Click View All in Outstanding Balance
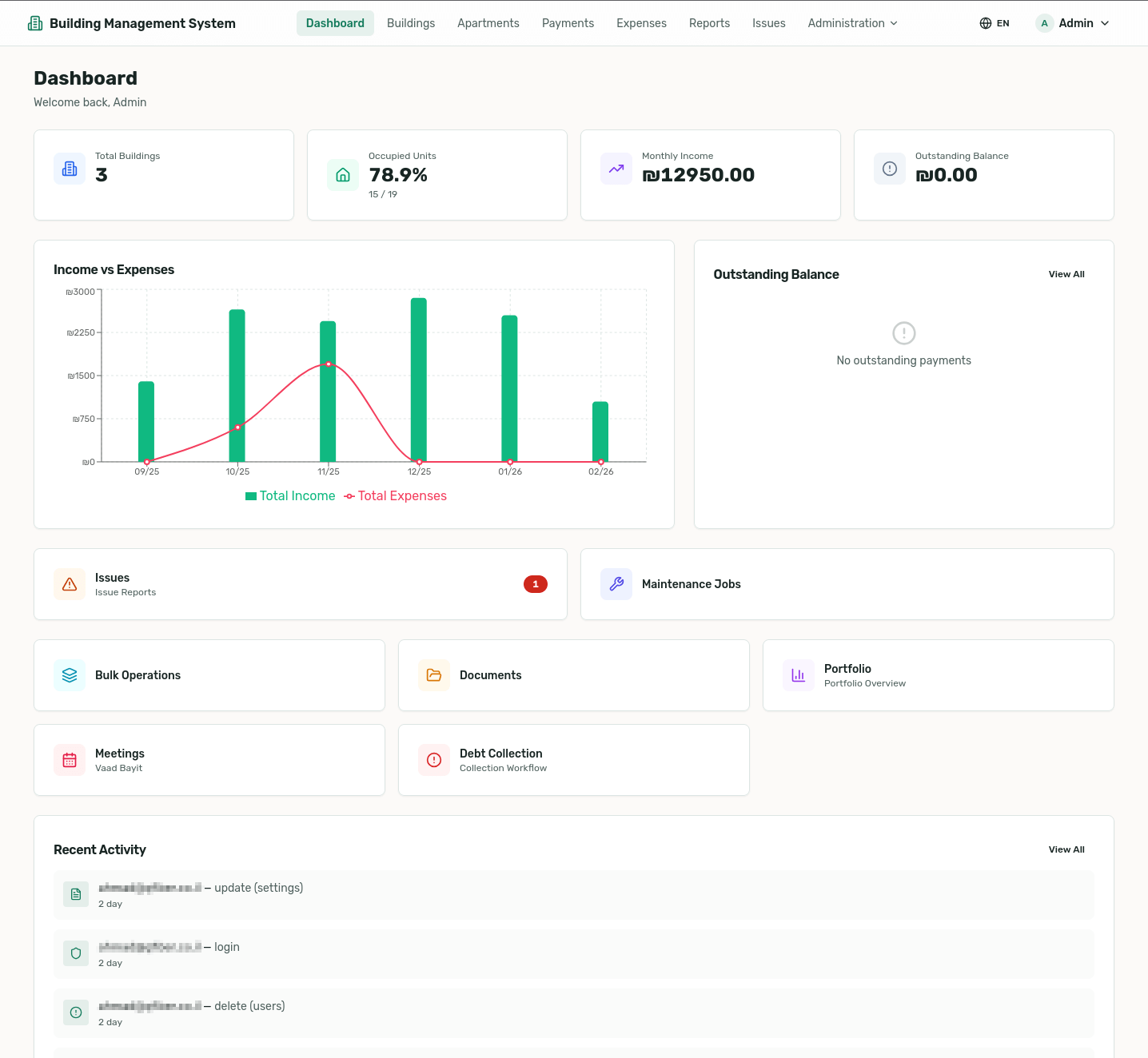The height and width of the screenshot is (1058, 1148). coord(1066,274)
